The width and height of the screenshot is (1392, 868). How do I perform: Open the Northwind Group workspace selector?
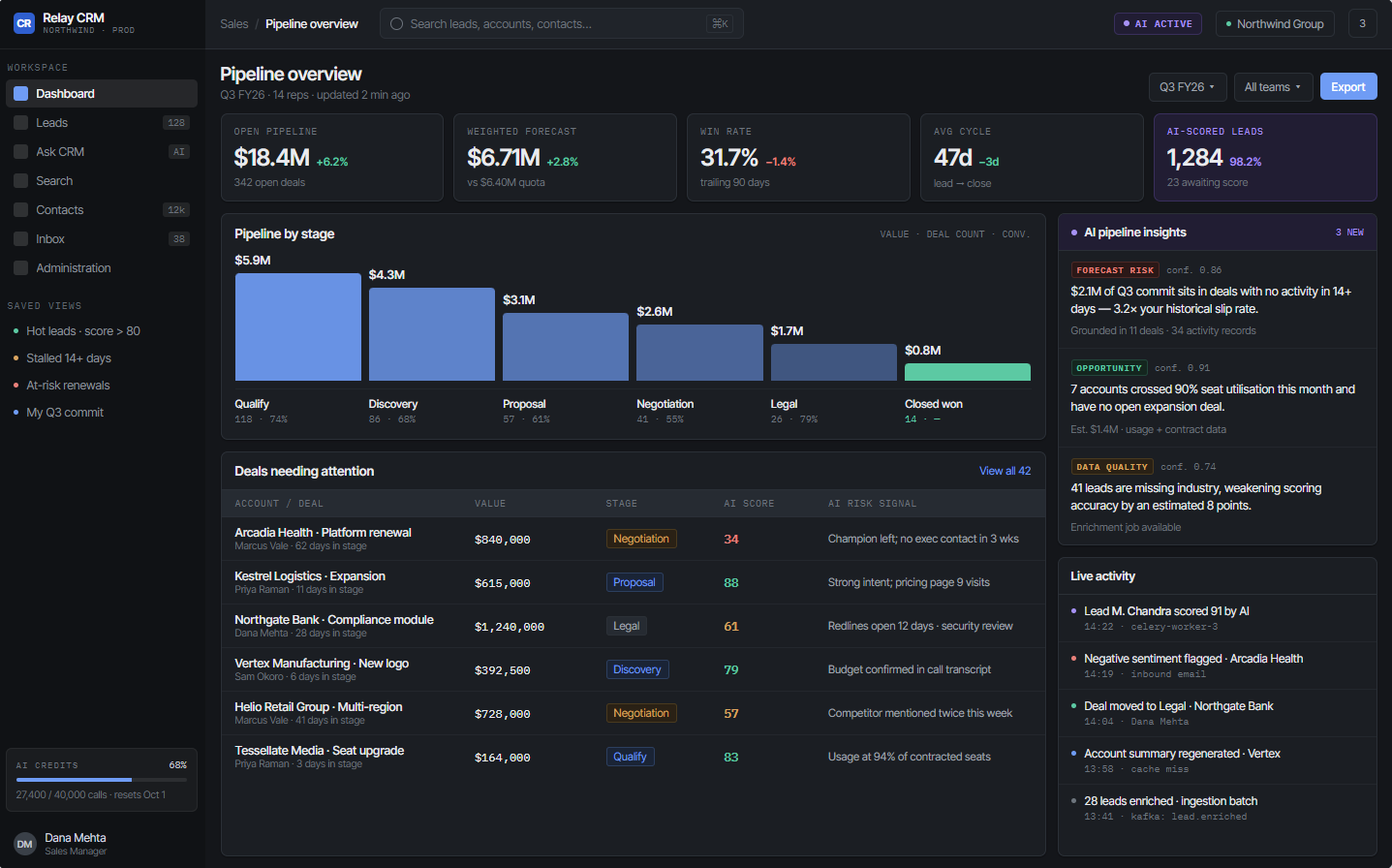point(1275,24)
